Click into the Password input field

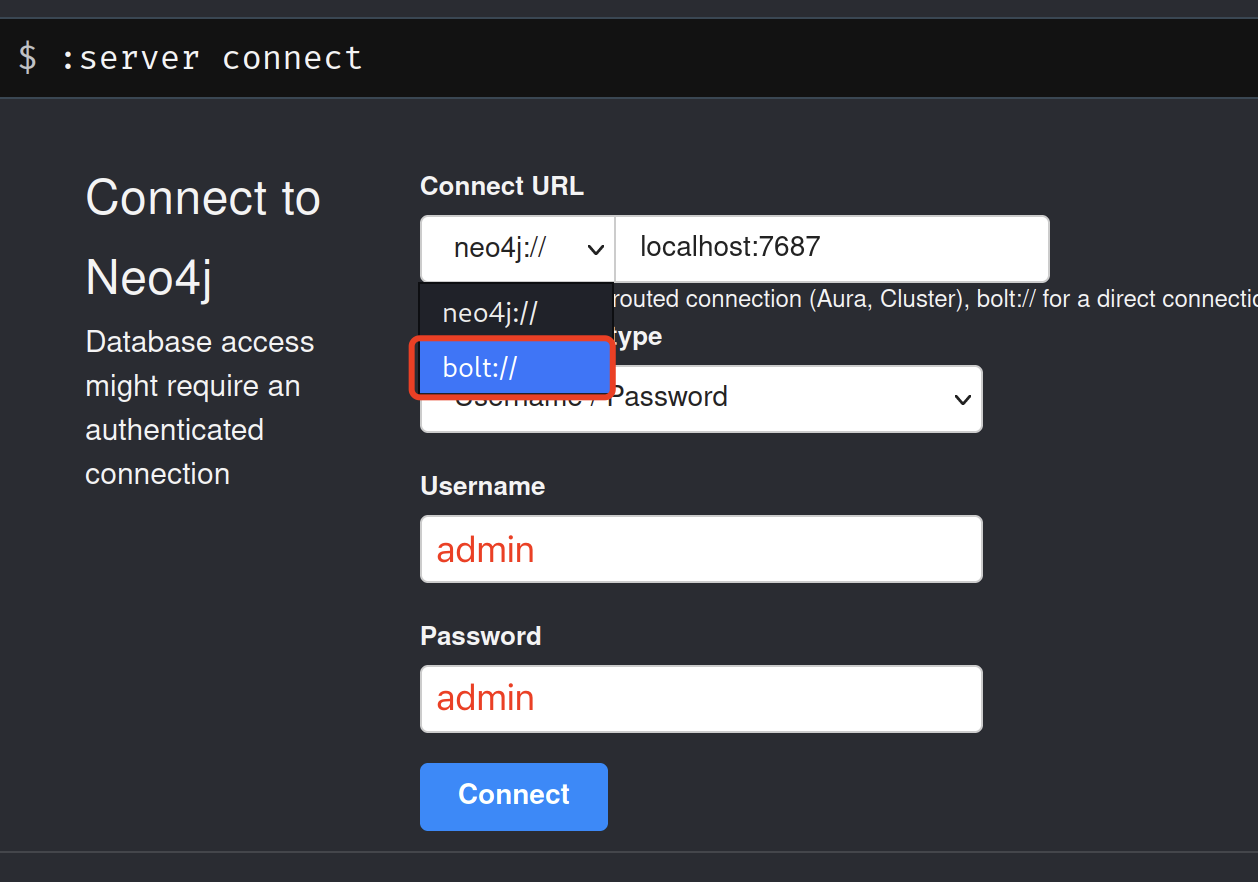pyautogui.click(x=700, y=698)
